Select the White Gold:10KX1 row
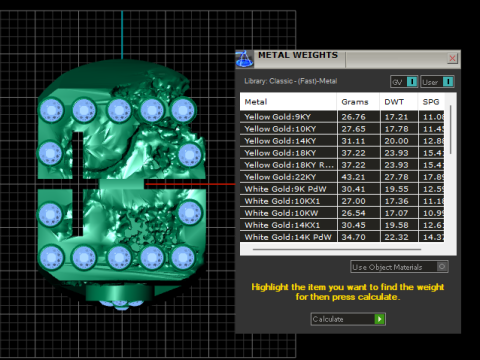 click(x=342, y=201)
